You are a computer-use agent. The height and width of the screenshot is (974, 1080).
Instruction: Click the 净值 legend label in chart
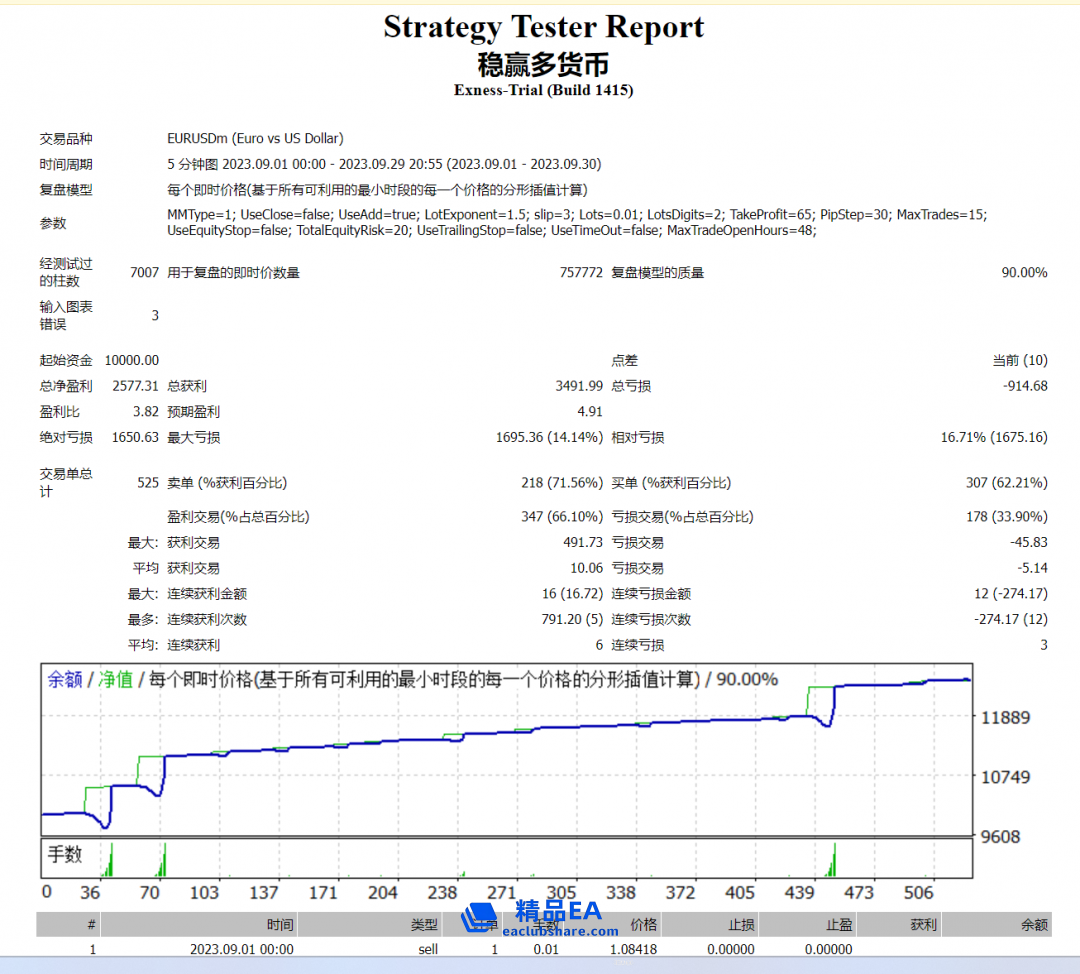[115, 680]
